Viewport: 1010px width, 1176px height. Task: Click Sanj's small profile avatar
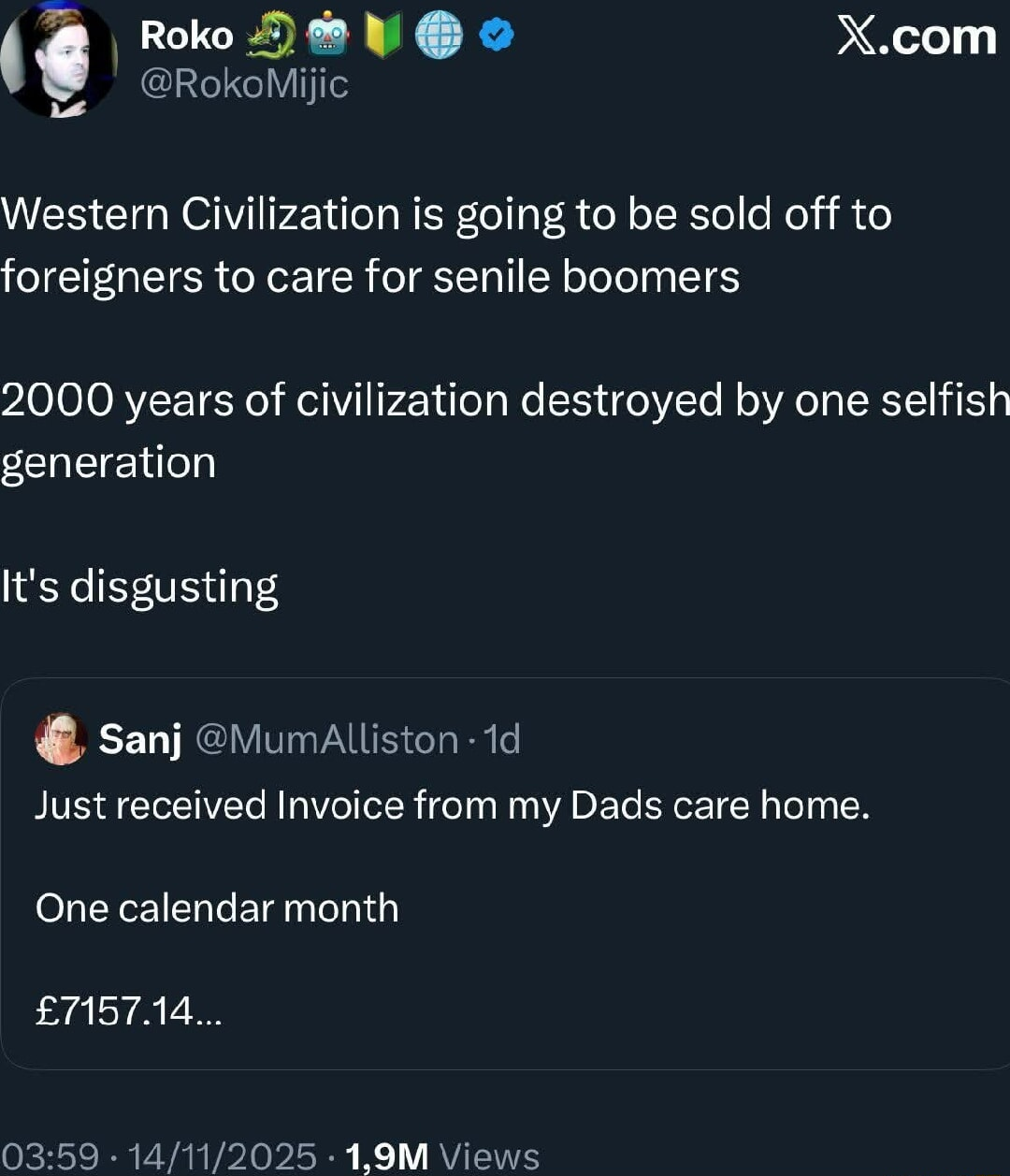[x=61, y=738]
